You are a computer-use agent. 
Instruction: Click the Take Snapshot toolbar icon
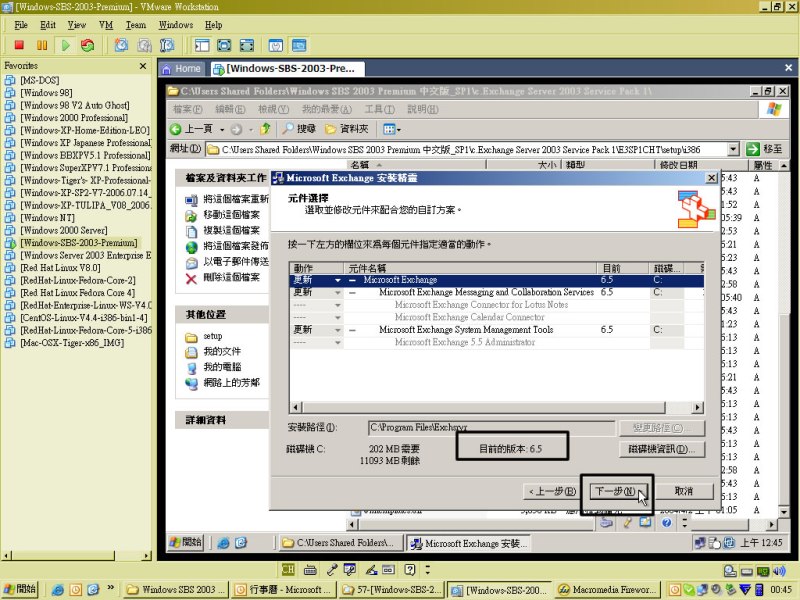click(121, 45)
